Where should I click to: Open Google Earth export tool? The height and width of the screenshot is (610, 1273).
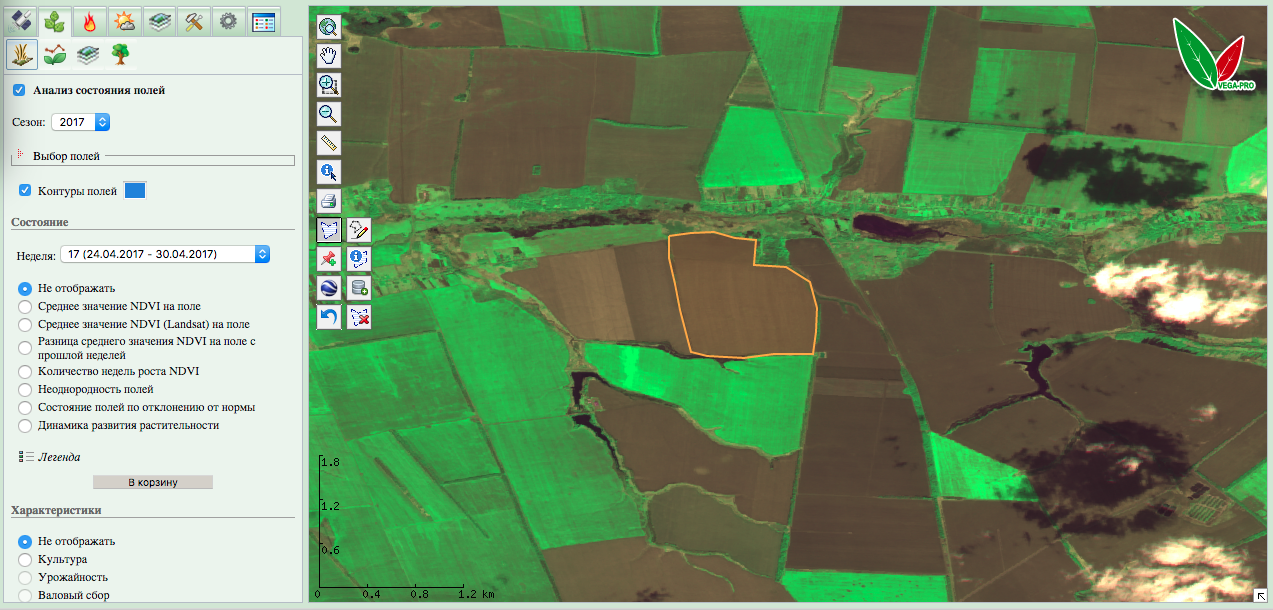tap(328, 286)
